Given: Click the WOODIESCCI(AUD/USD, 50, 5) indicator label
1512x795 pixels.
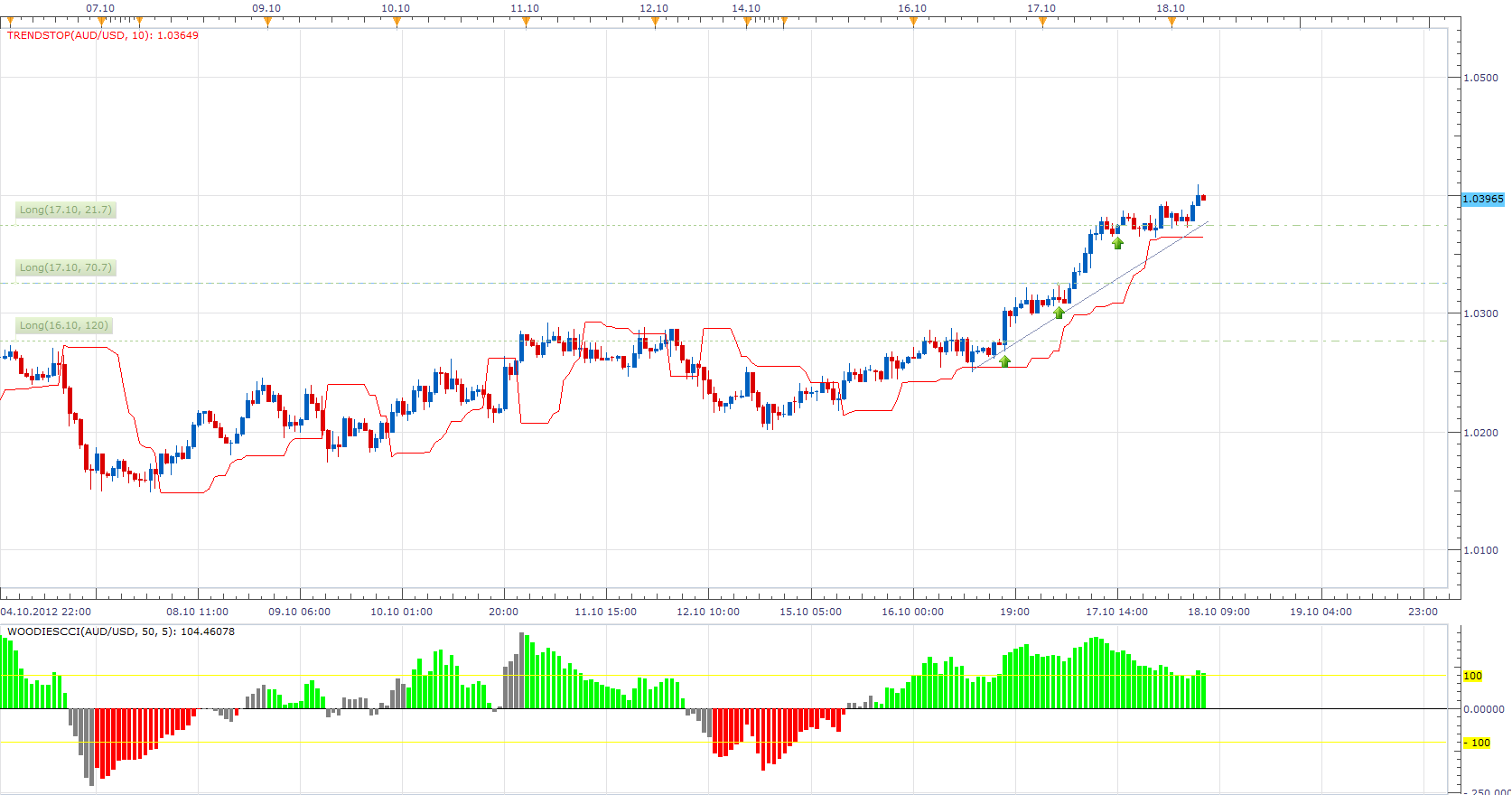Looking at the screenshot, I should [121, 631].
